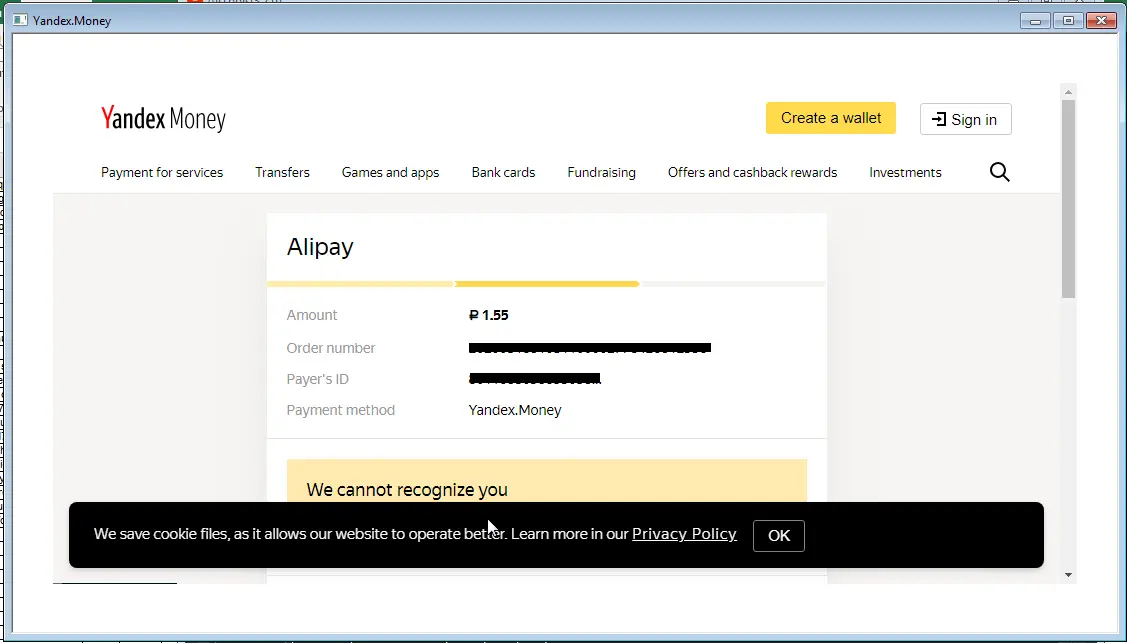The width and height of the screenshot is (1127, 643).
Task: Open Payment for services menu
Action: [162, 172]
